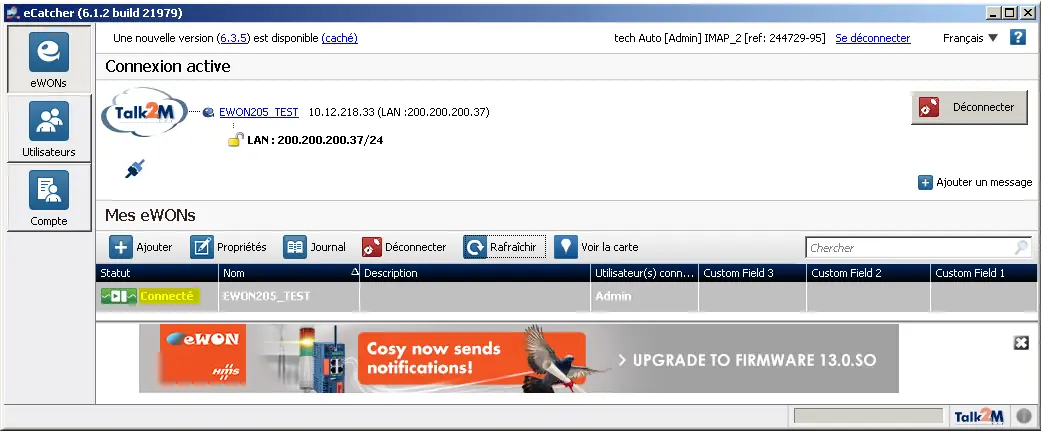This screenshot has height=431, width=1041.
Task: Open the Utilisateurs sidebar section
Action: click(48, 129)
